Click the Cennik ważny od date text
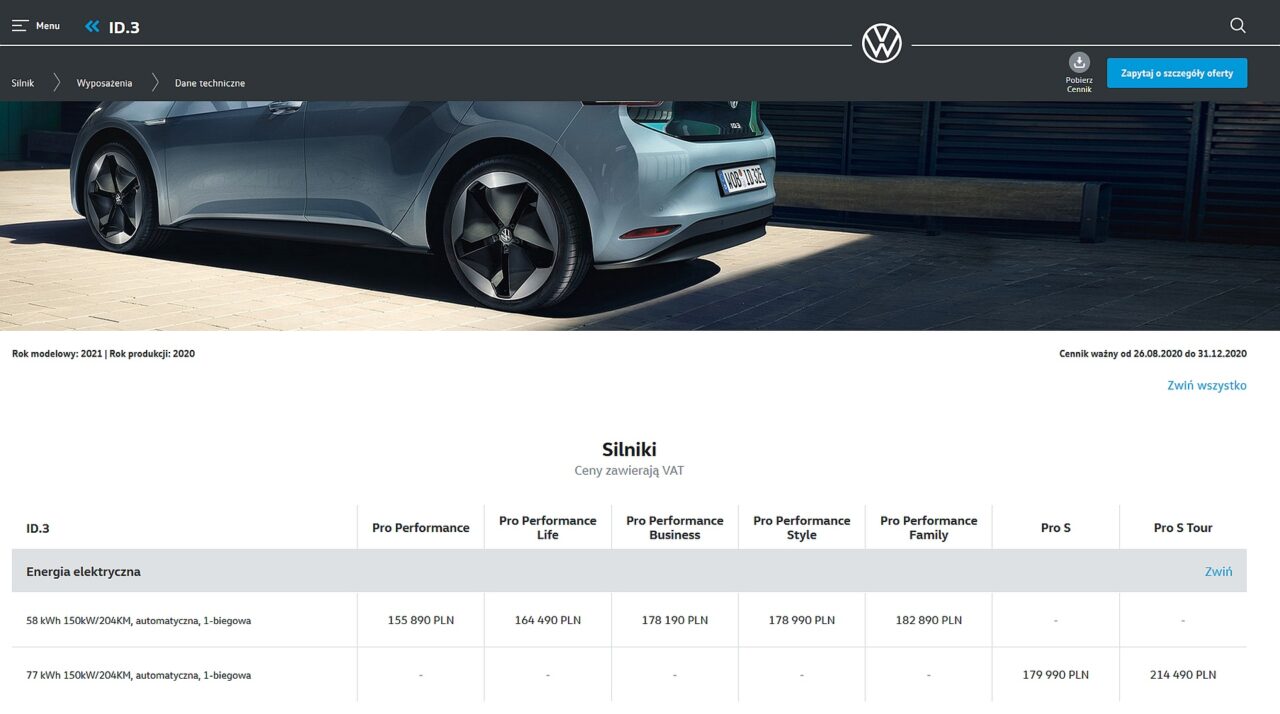The image size is (1280, 714). [x=1153, y=354]
